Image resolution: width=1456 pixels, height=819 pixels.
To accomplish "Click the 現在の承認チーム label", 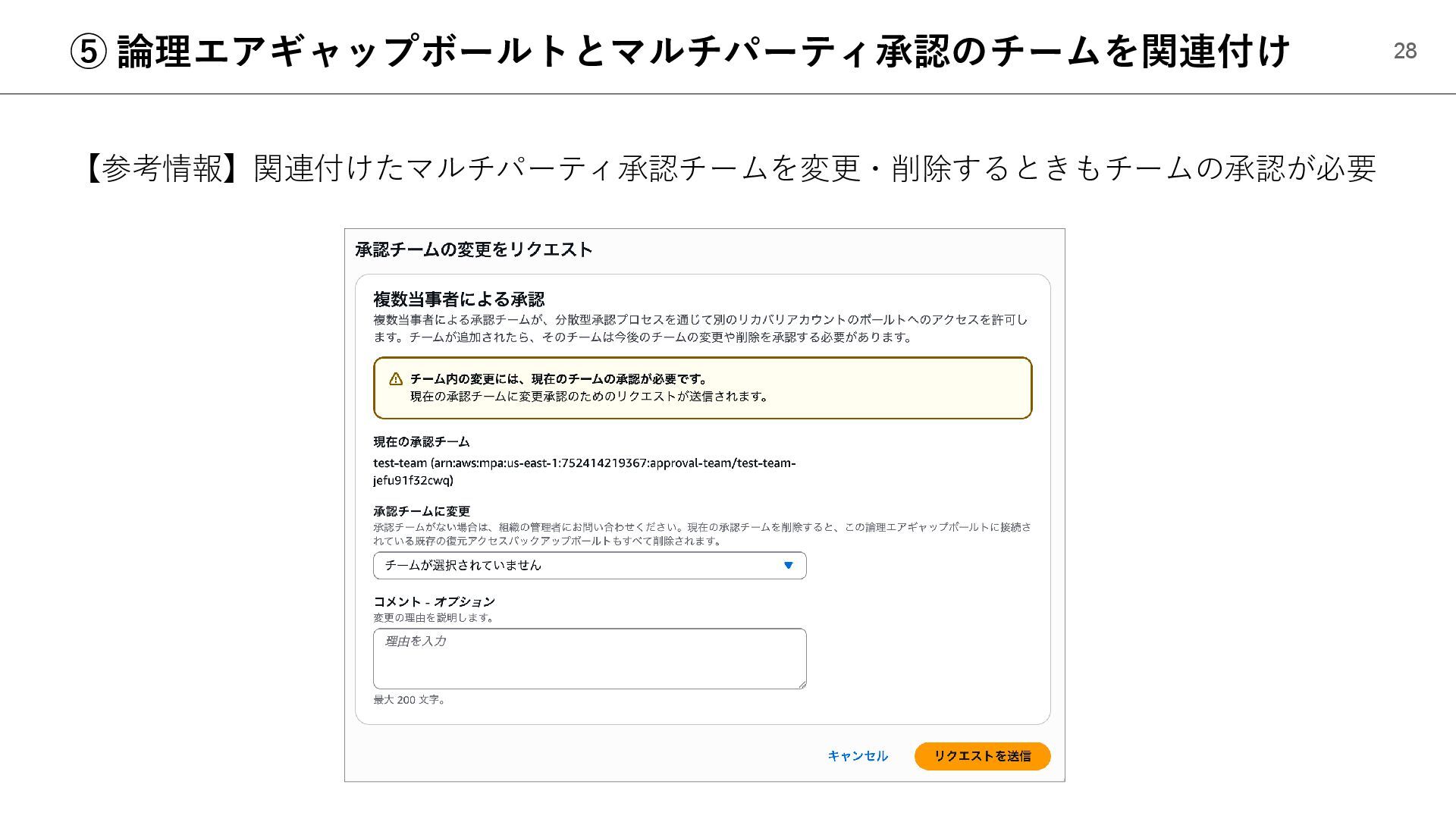I will 422,442.
